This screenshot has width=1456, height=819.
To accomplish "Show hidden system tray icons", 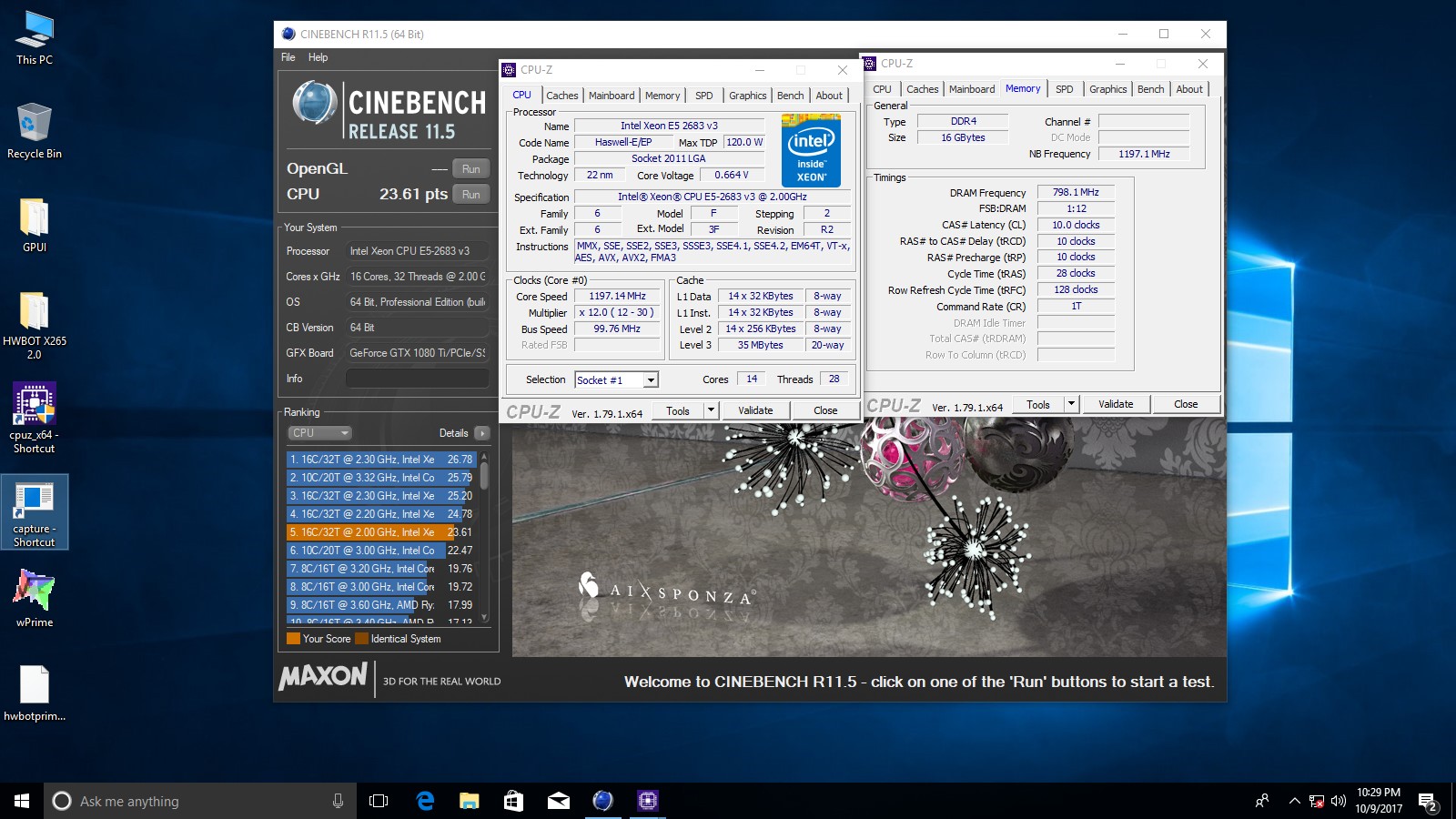I will [x=1294, y=801].
